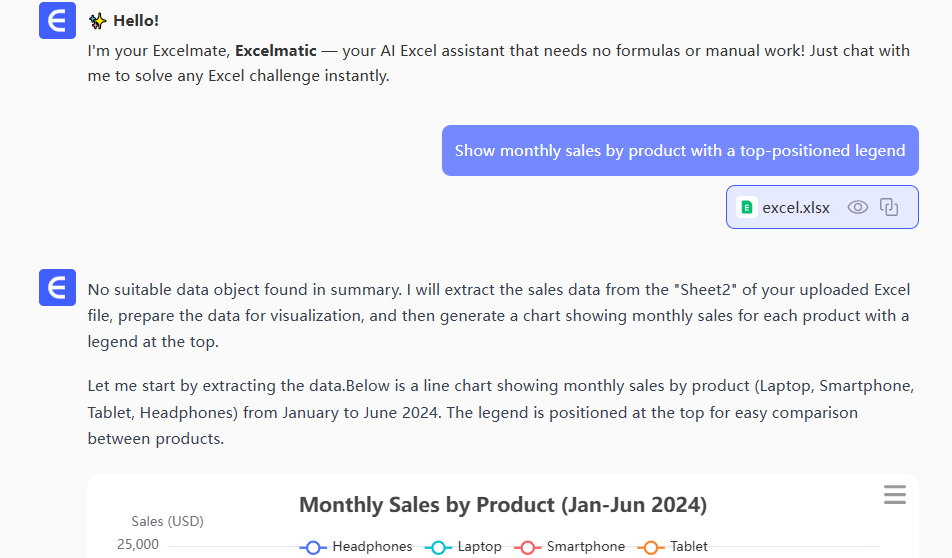Click the teal Laptop legend marker
The height and width of the screenshot is (558, 952).
pos(438,547)
